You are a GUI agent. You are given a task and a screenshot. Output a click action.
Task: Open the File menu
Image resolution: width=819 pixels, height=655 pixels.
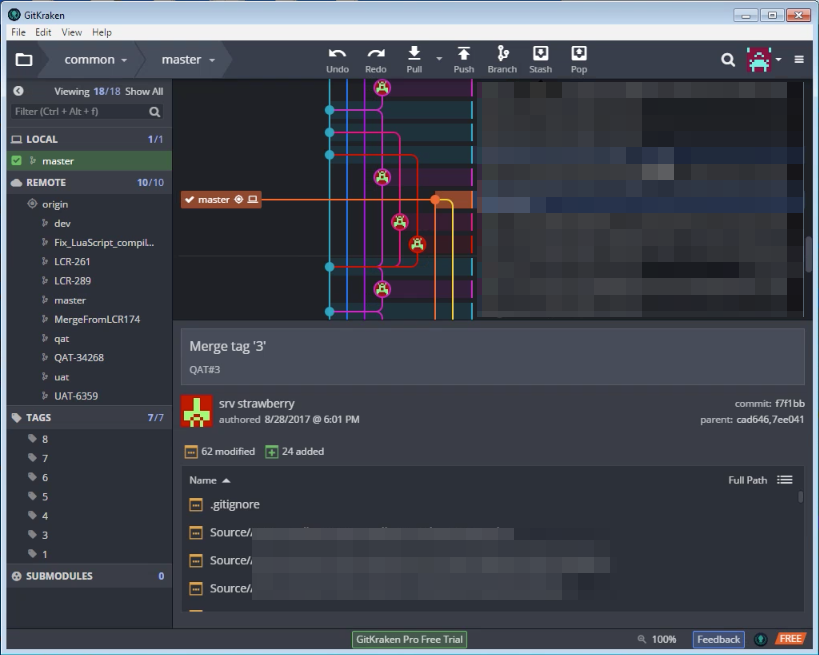18,32
